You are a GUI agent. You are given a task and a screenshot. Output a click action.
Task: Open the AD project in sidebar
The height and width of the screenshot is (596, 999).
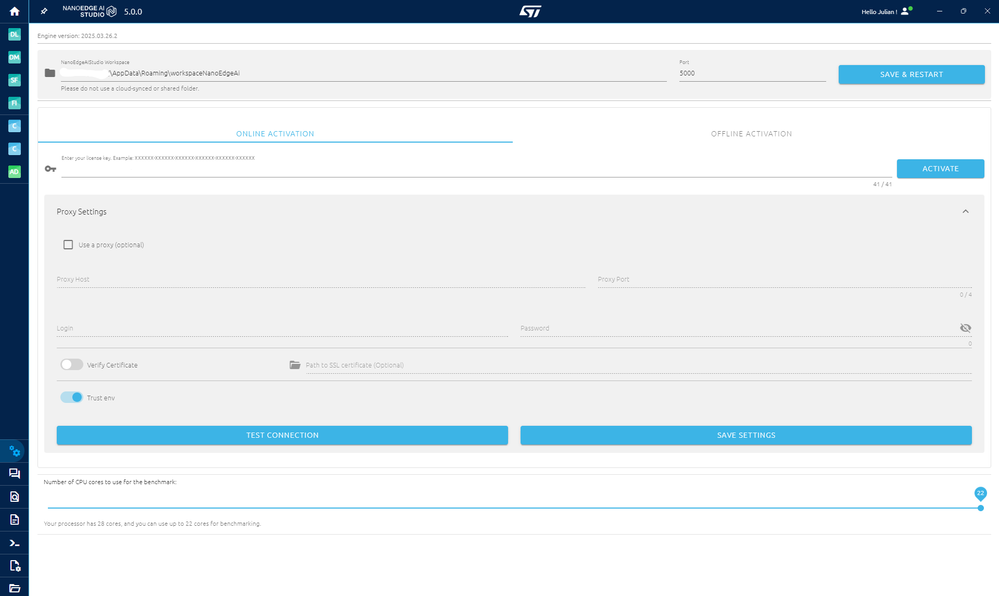[x=14, y=172]
